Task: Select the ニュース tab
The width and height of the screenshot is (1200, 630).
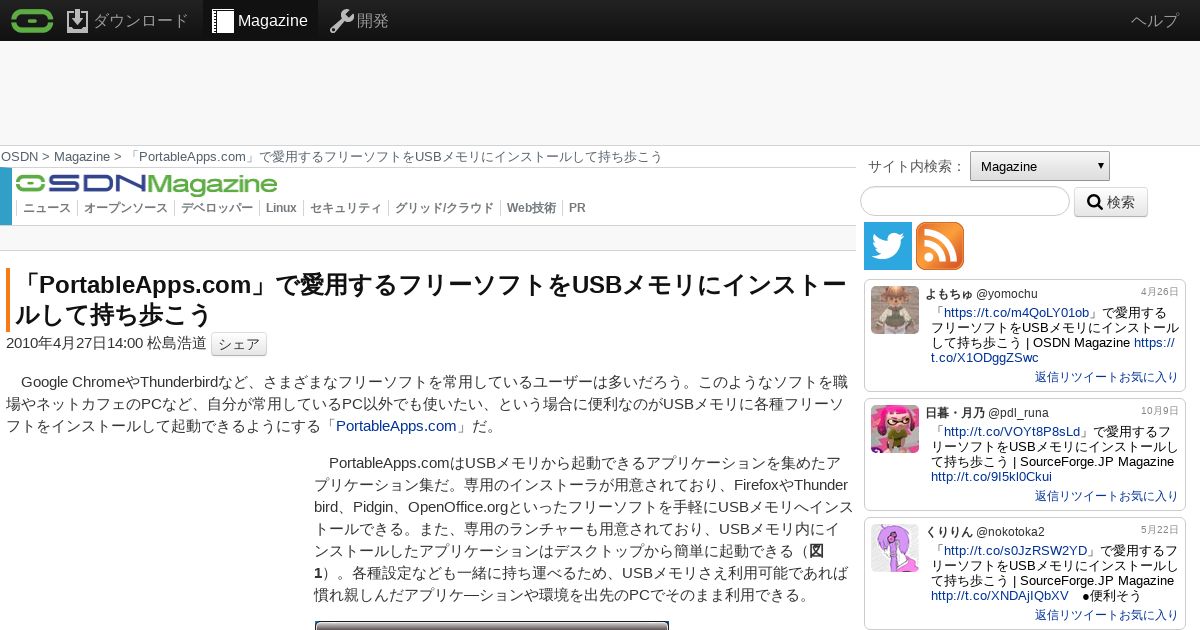Action: [47, 208]
